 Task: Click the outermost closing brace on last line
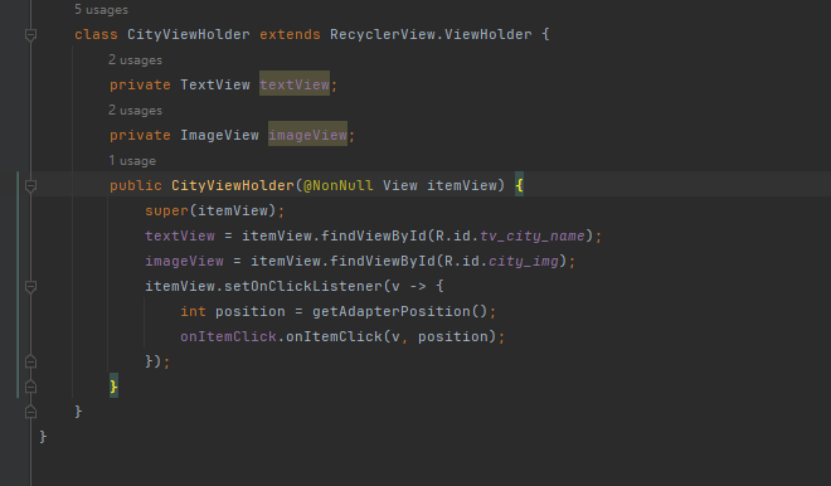pyautogui.click(x=43, y=437)
